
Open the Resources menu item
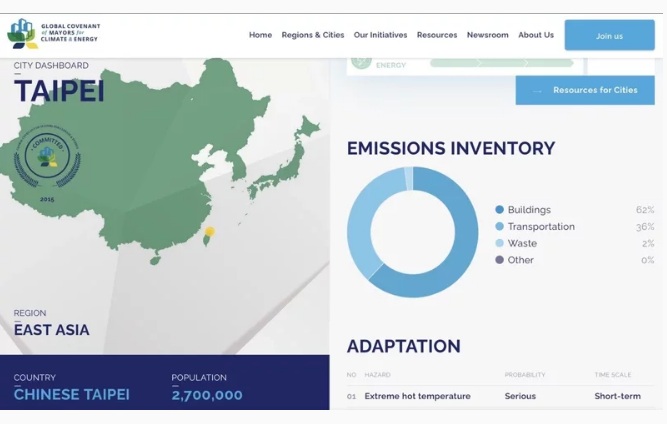tap(437, 35)
